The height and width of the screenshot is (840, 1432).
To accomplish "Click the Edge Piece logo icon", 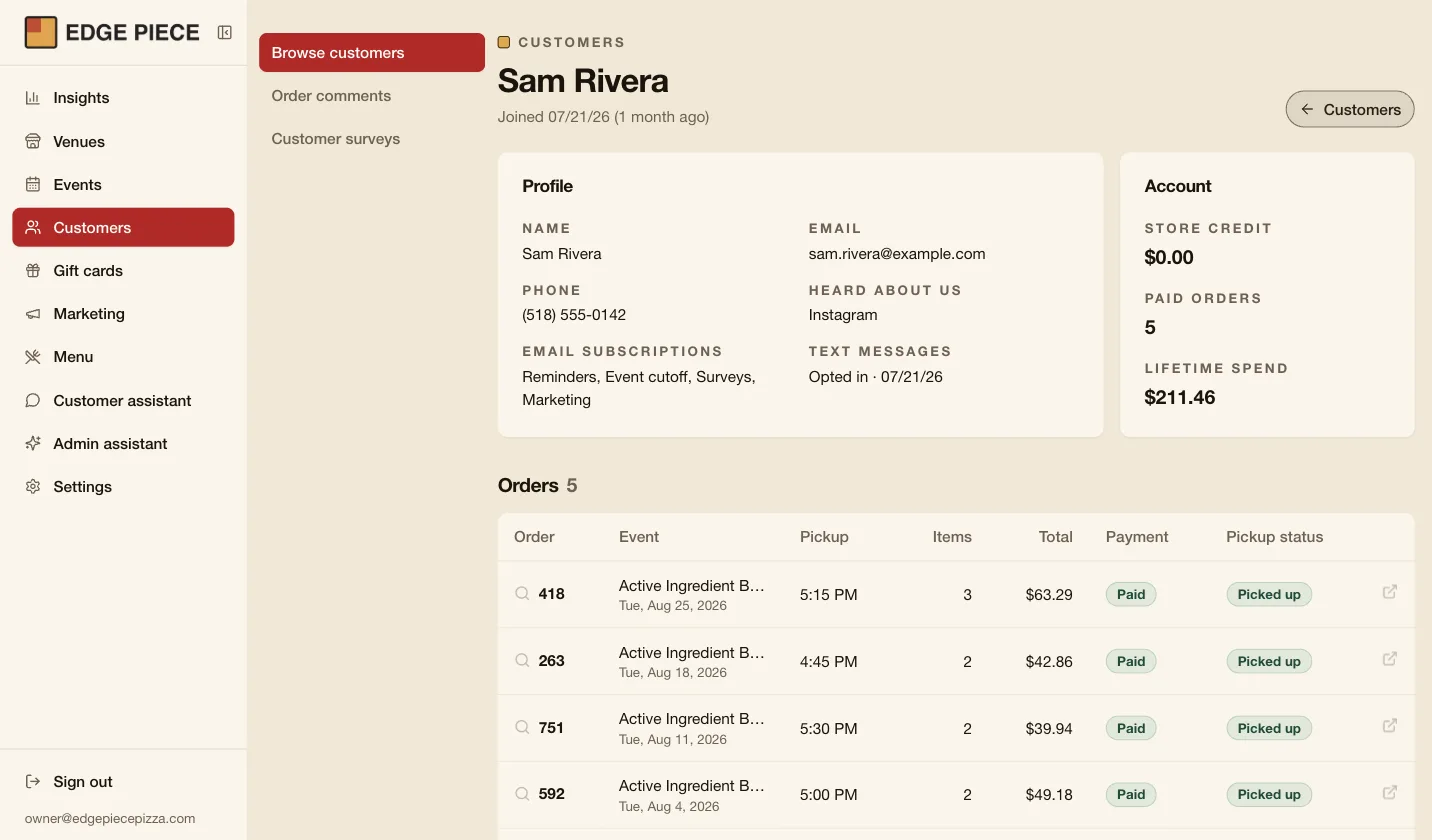I will [x=41, y=32].
